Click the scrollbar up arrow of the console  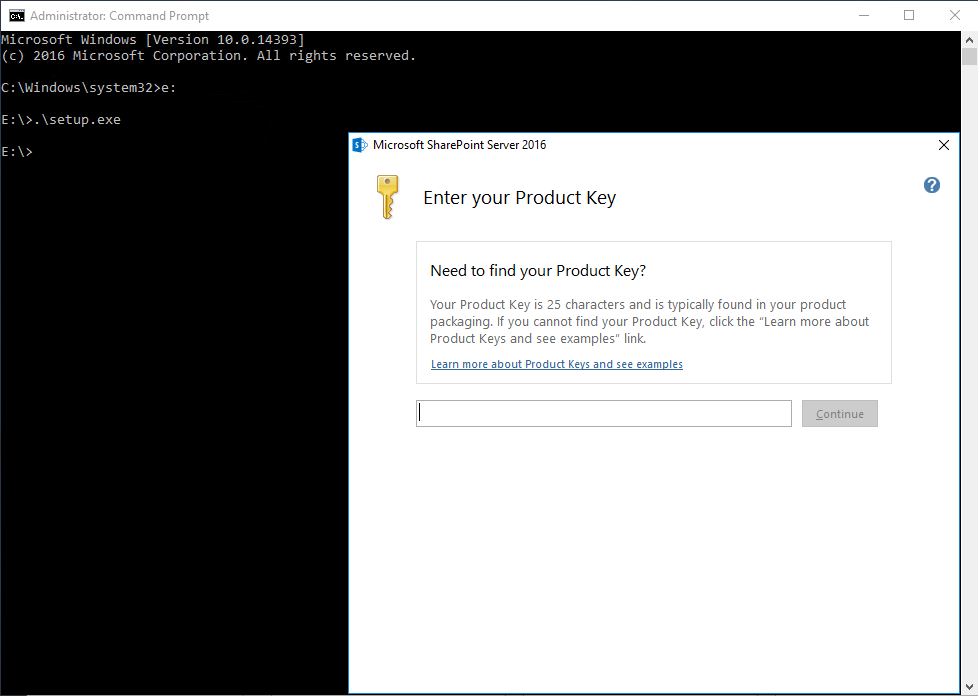click(x=967, y=40)
